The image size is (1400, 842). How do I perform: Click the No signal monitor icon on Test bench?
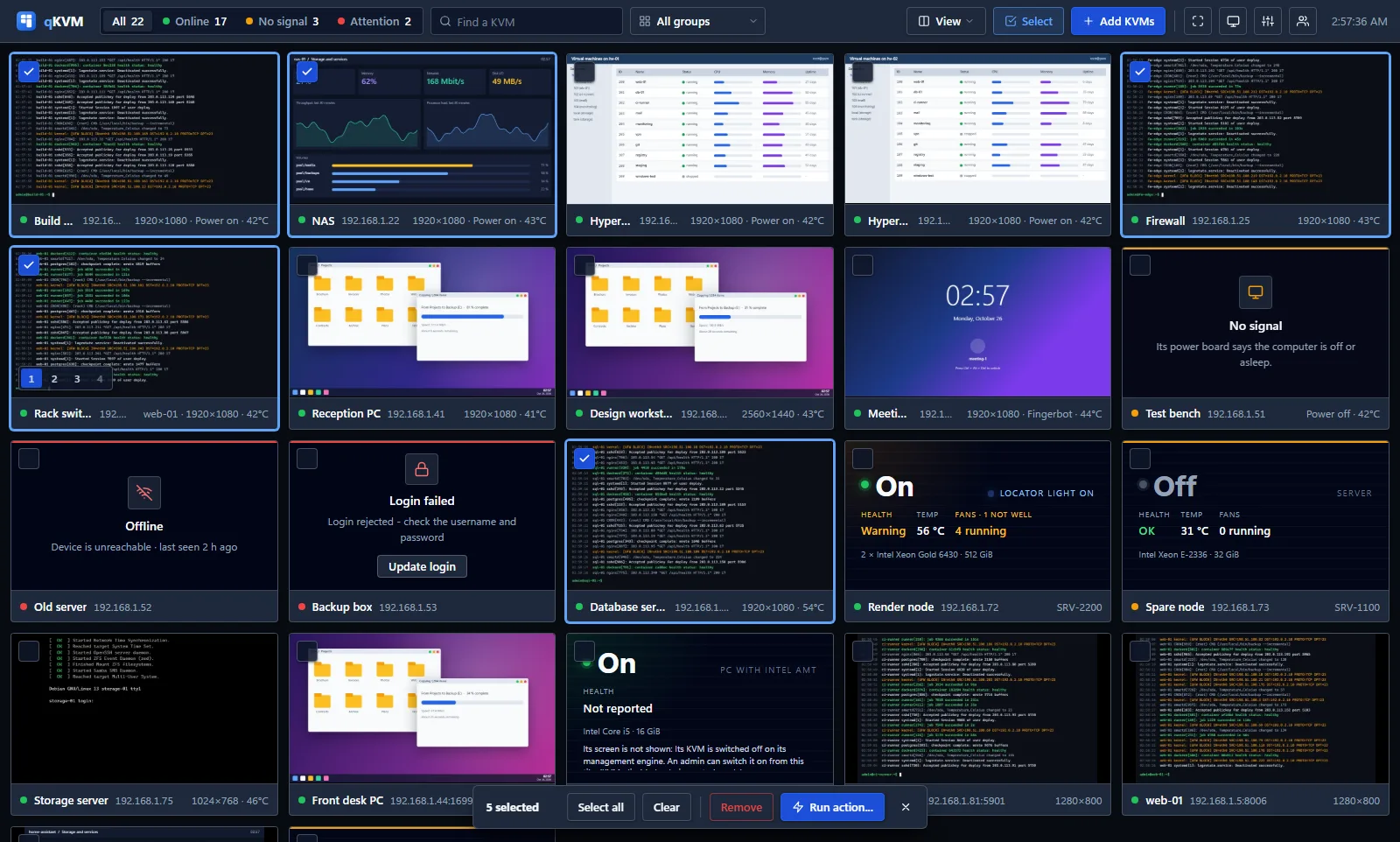1256,292
